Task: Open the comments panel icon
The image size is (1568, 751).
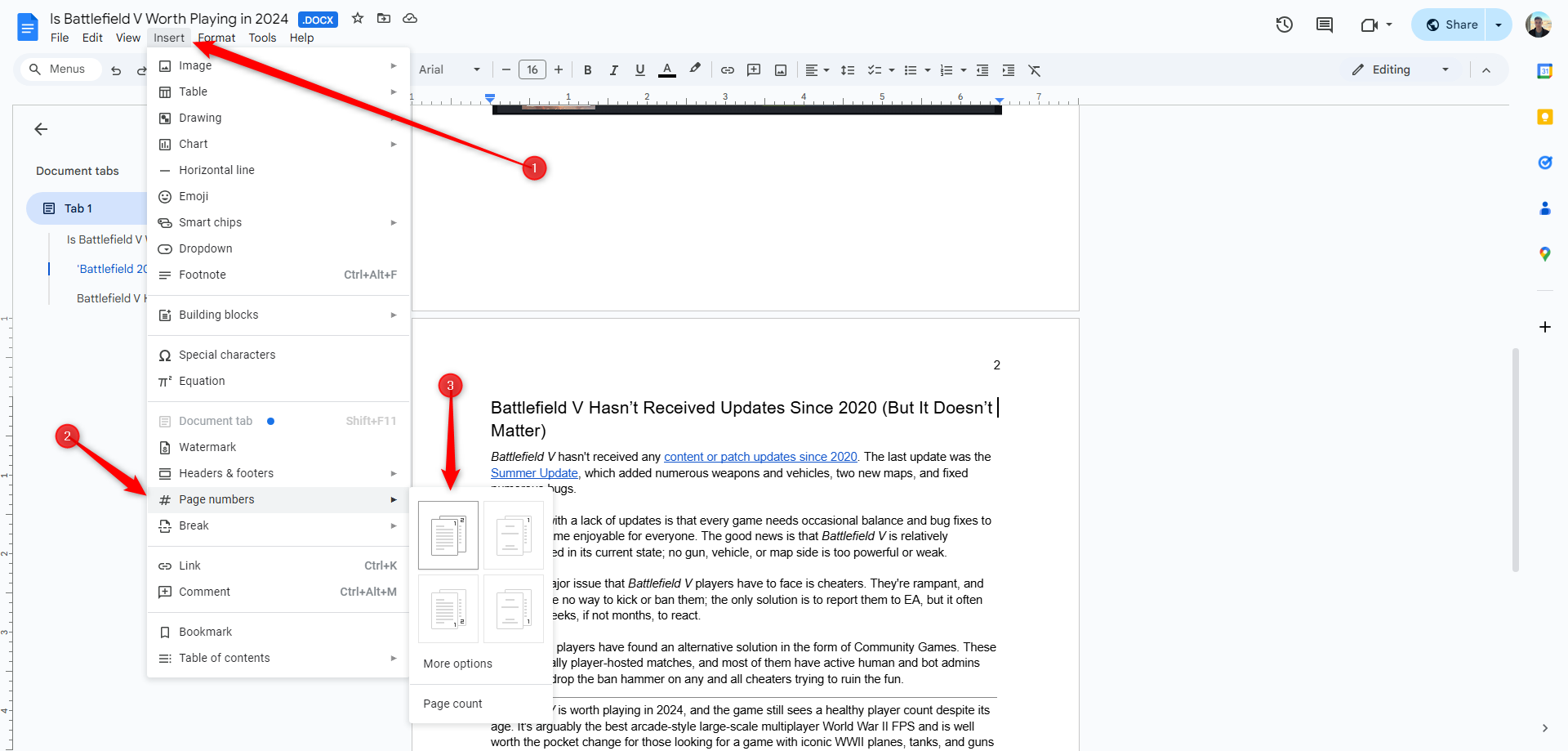Action: pos(1325,25)
